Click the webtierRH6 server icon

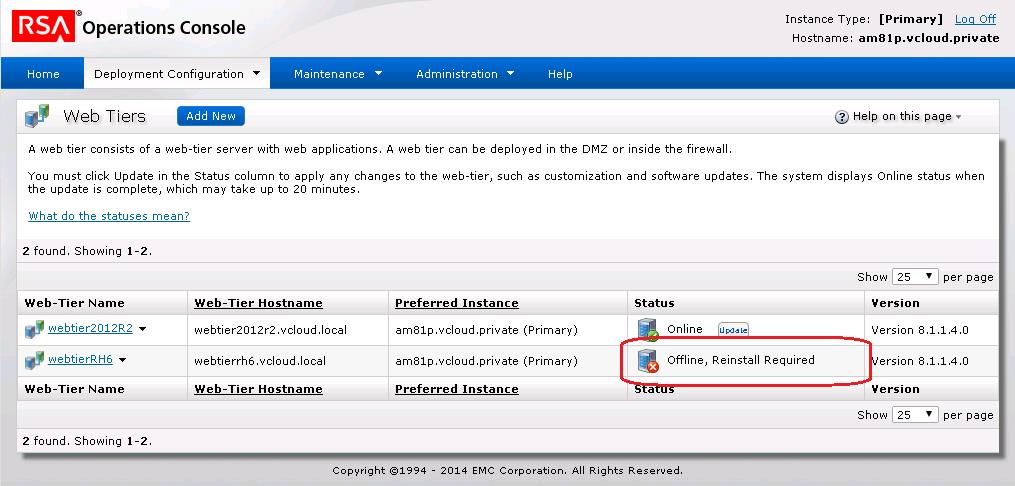[35, 360]
